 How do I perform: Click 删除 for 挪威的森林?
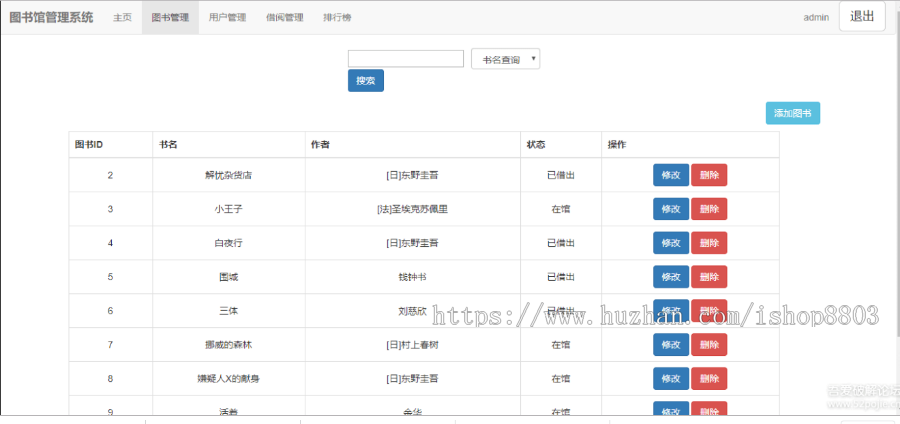tap(709, 344)
